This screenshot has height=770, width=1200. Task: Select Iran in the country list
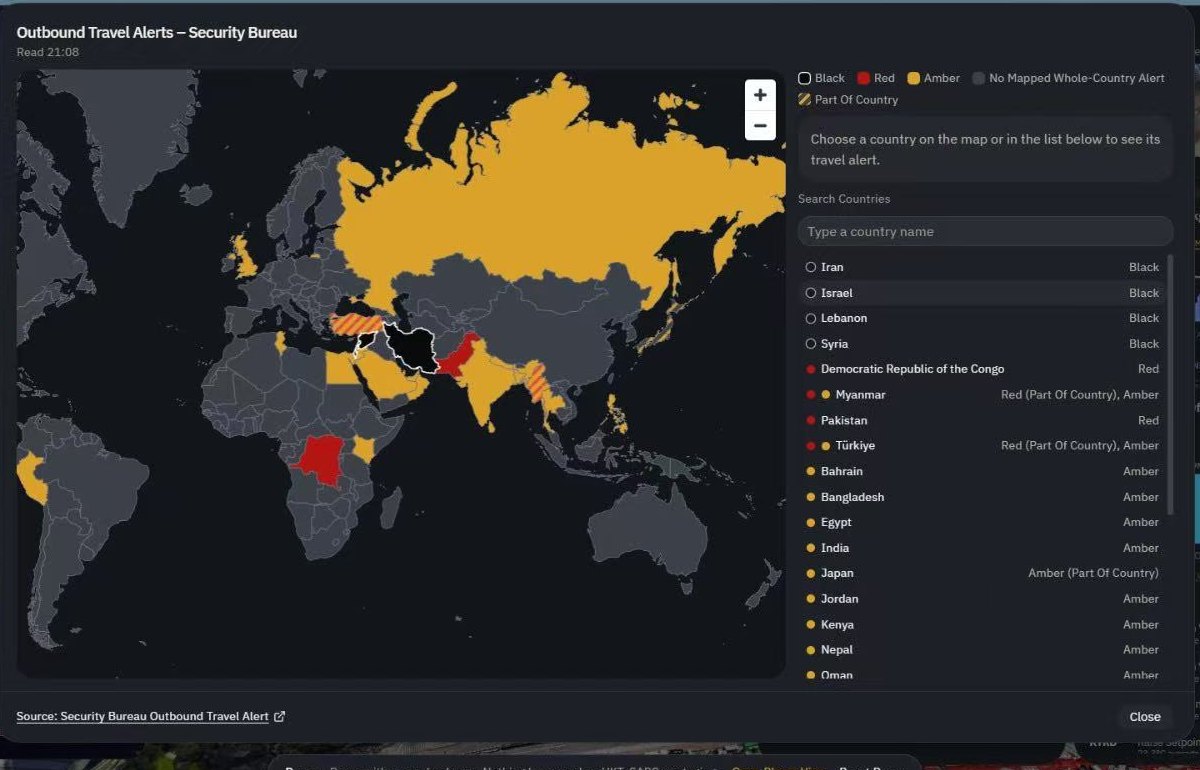pos(982,267)
